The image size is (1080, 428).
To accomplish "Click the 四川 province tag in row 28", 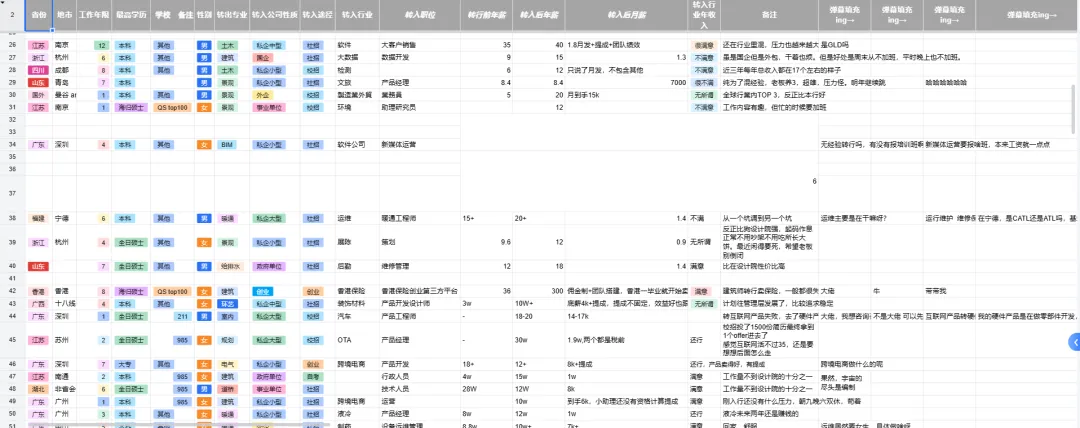I will click(x=38, y=70).
